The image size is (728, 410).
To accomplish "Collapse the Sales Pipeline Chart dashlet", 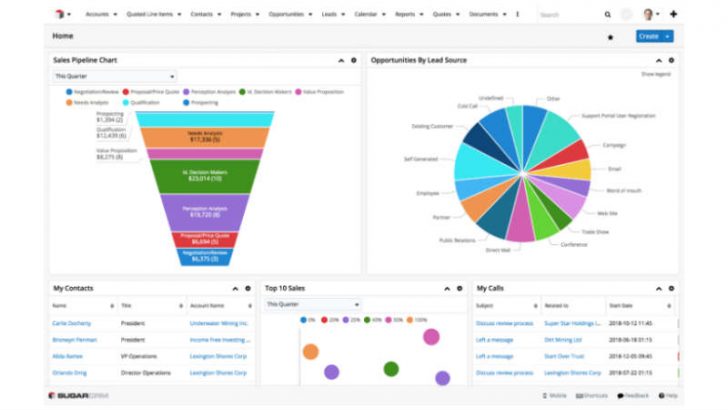I will [341, 60].
